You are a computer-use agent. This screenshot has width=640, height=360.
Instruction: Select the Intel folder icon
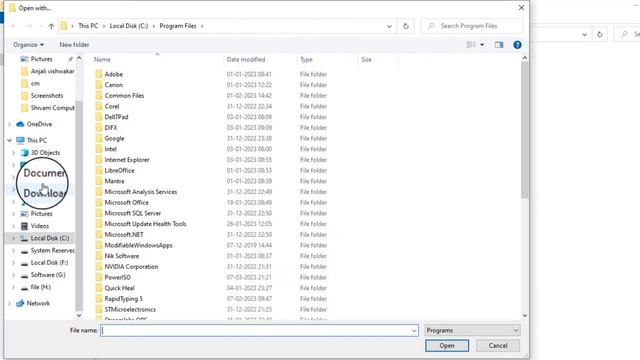(99, 149)
